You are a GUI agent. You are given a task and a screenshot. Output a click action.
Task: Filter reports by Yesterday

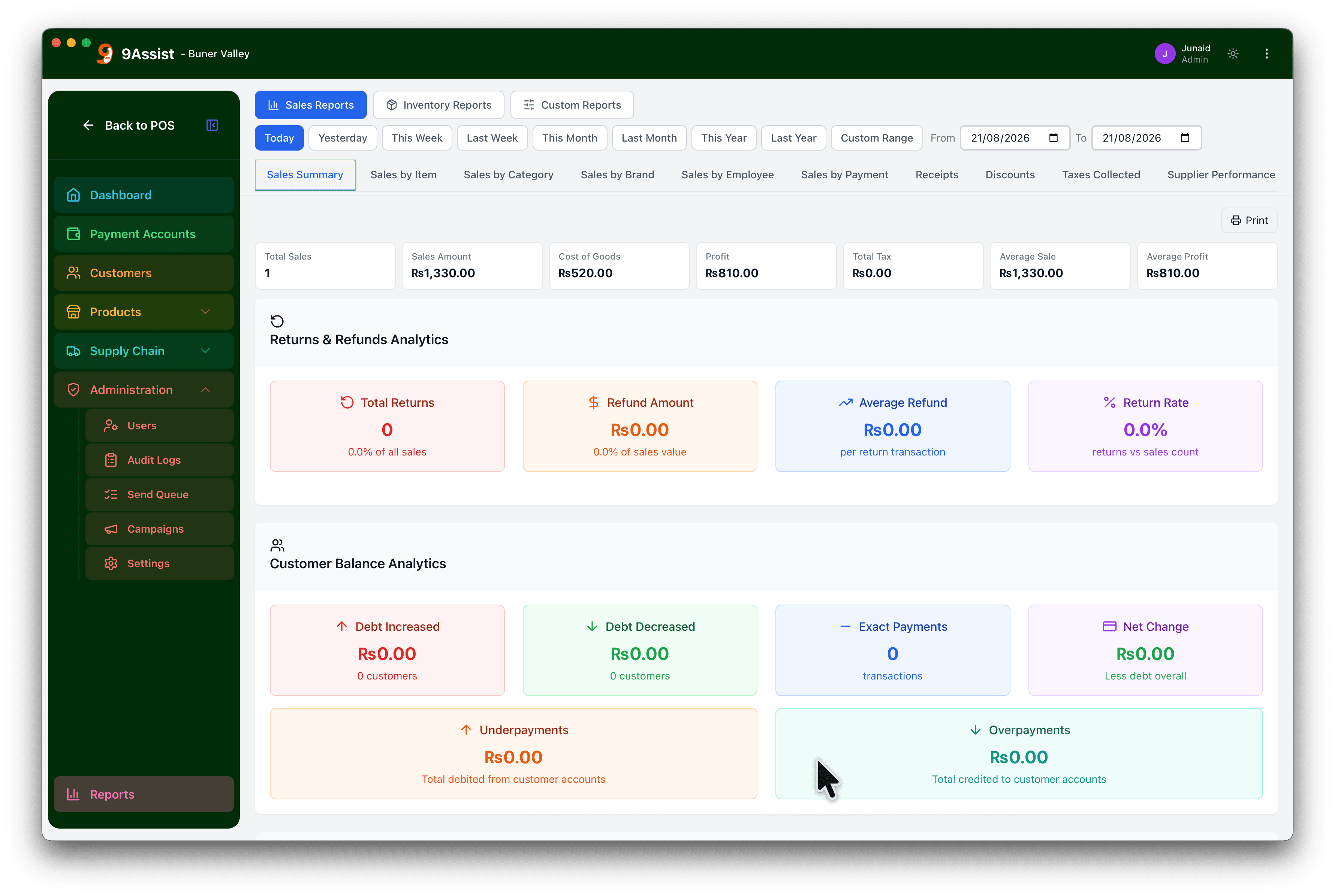343,138
